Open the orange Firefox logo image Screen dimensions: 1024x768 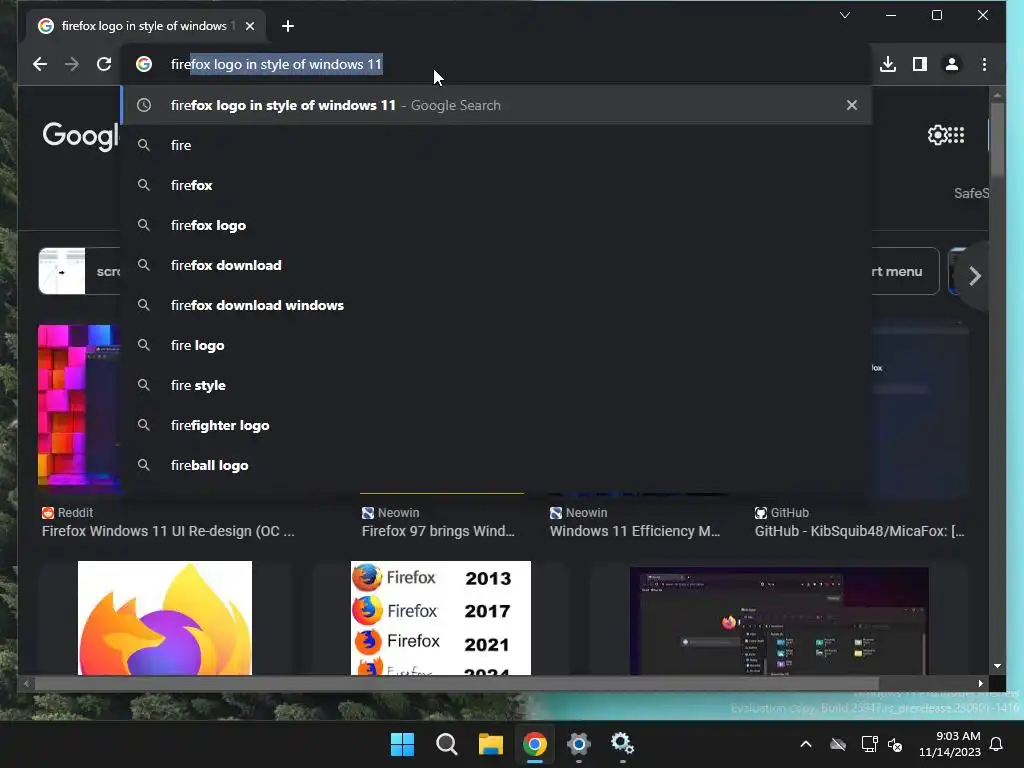(165, 618)
